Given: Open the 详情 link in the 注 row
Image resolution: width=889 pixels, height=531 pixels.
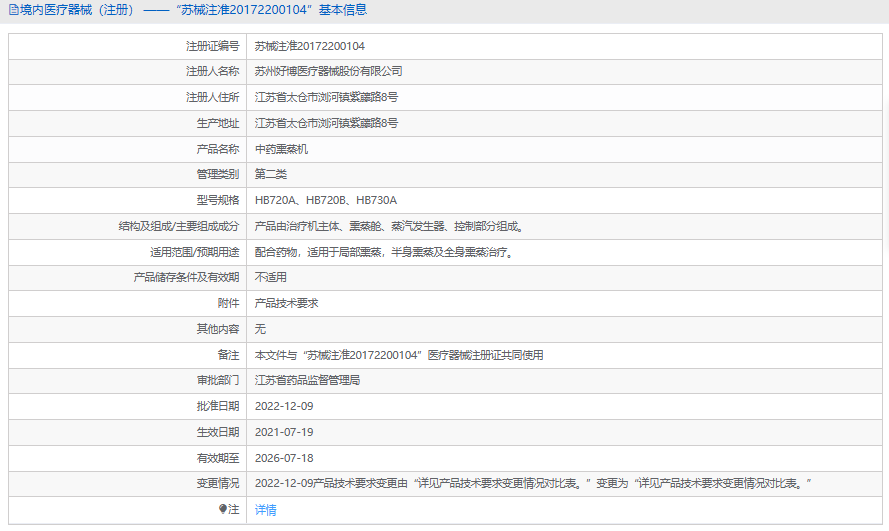Looking at the screenshot, I should point(265,510).
